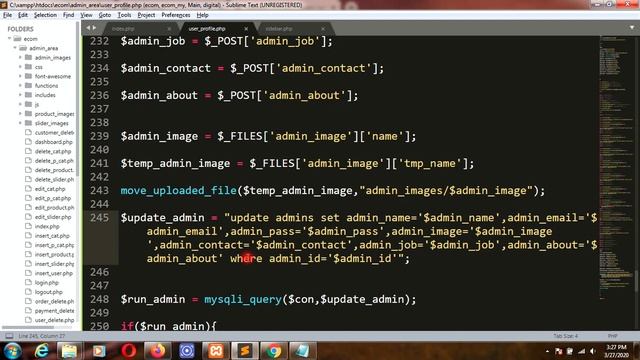
Task: Open the File menu
Action: pyautogui.click(x=7, y=15)
